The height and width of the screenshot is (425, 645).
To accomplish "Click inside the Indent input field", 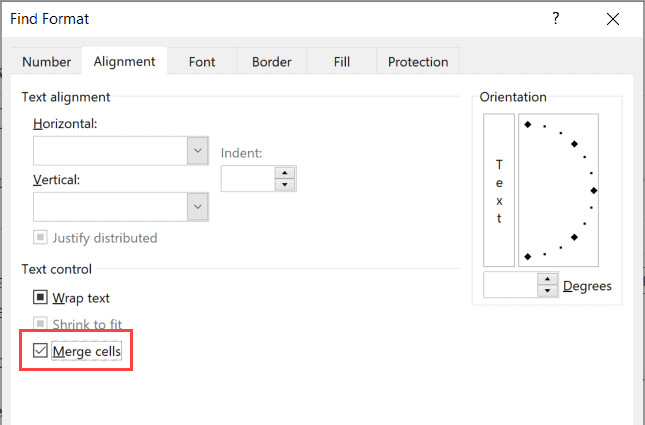I will pos(248,179).
